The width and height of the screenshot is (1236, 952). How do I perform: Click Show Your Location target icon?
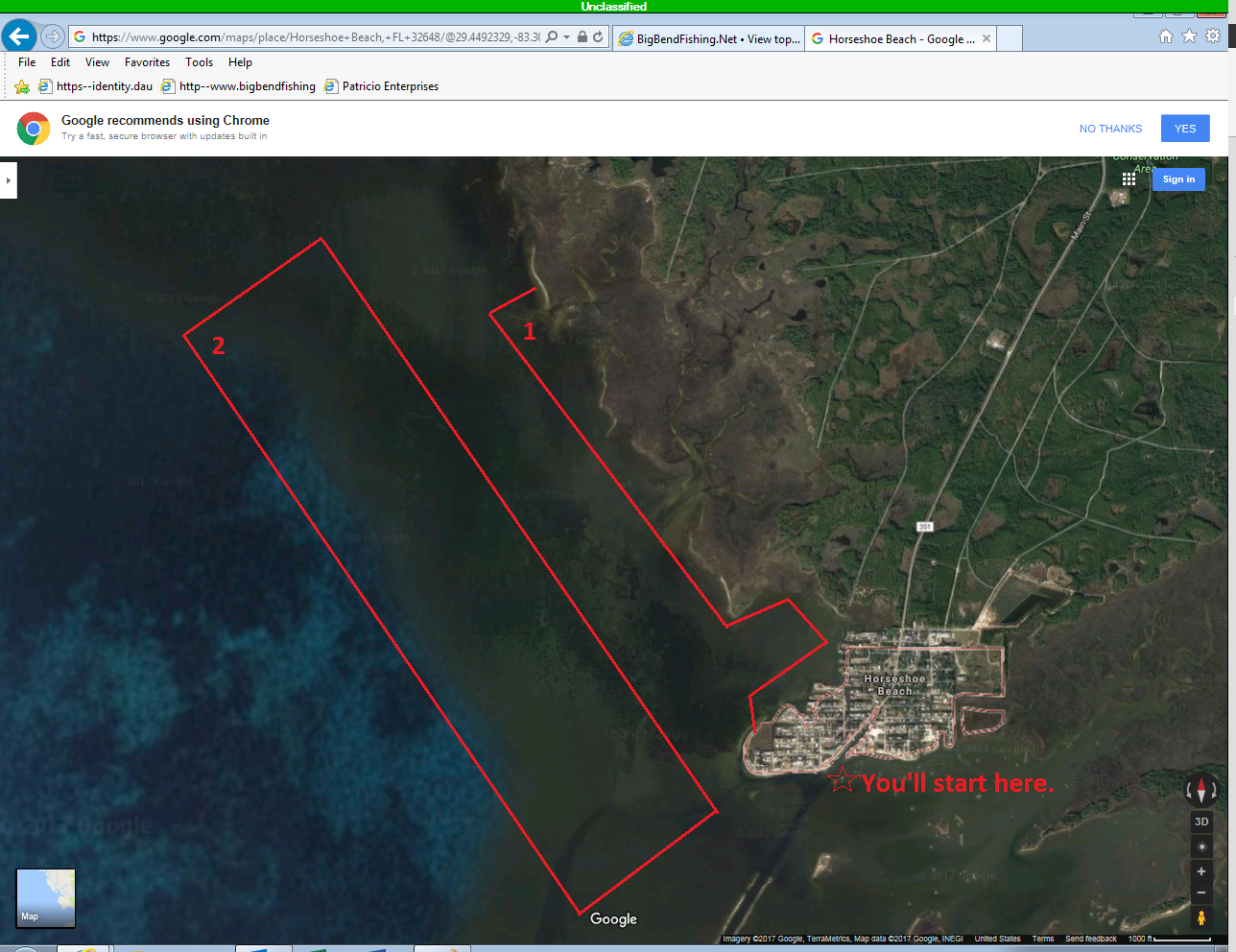coord(1201,846)
